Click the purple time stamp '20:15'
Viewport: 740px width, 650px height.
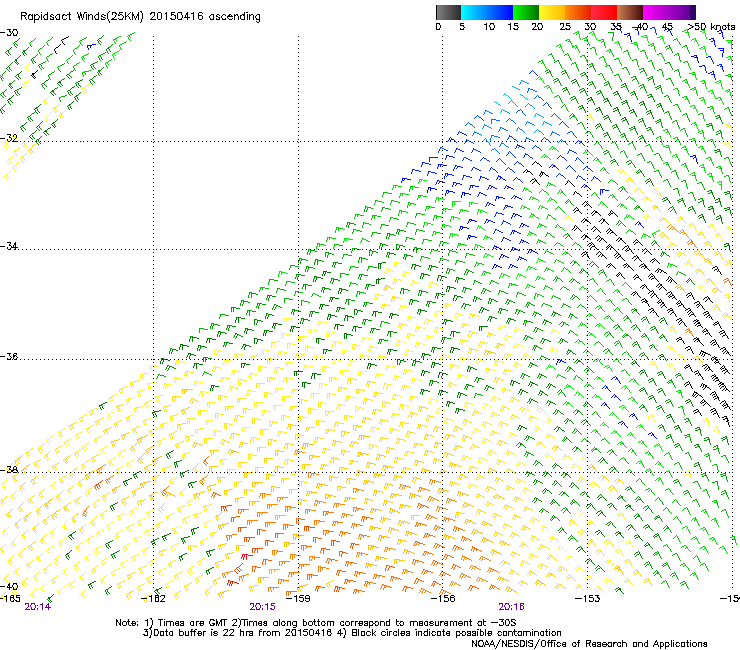[x=262, y=607]
